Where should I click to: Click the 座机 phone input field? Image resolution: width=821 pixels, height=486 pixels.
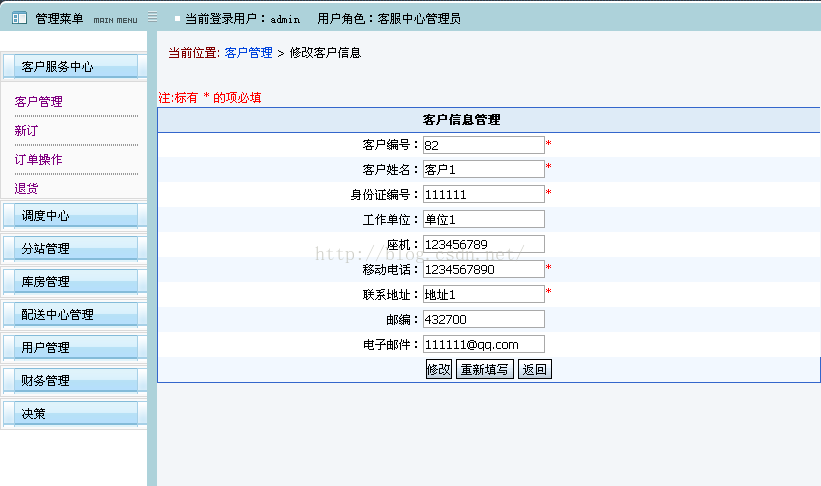484,245
